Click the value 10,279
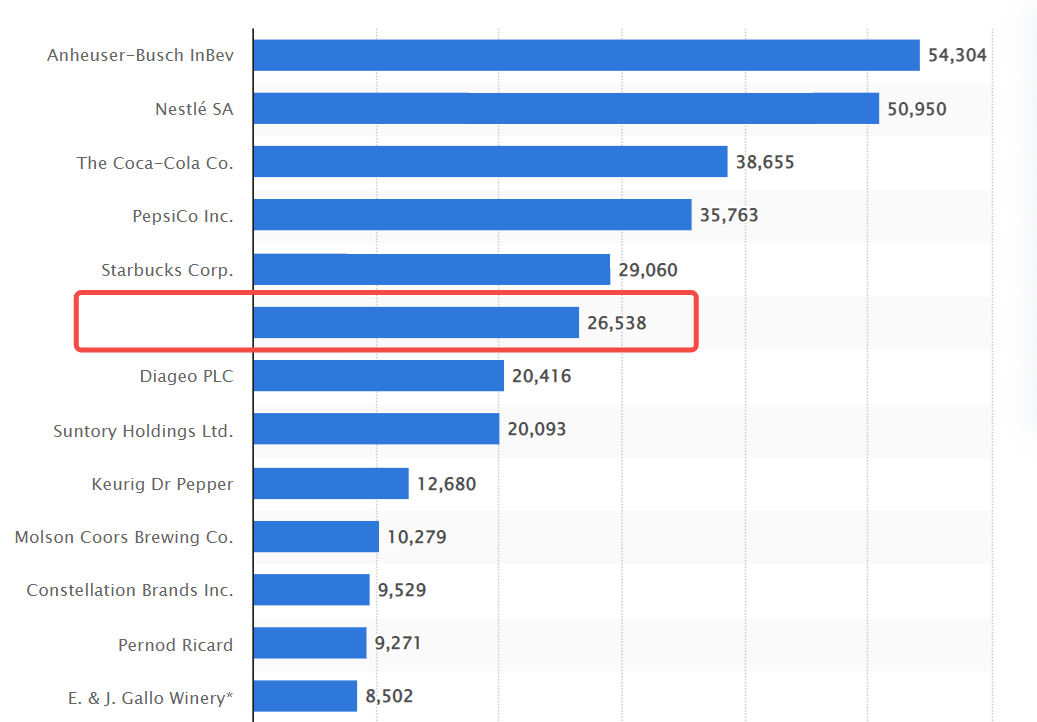The height and width of the screenshot is (722, 1037). [417, 537]
